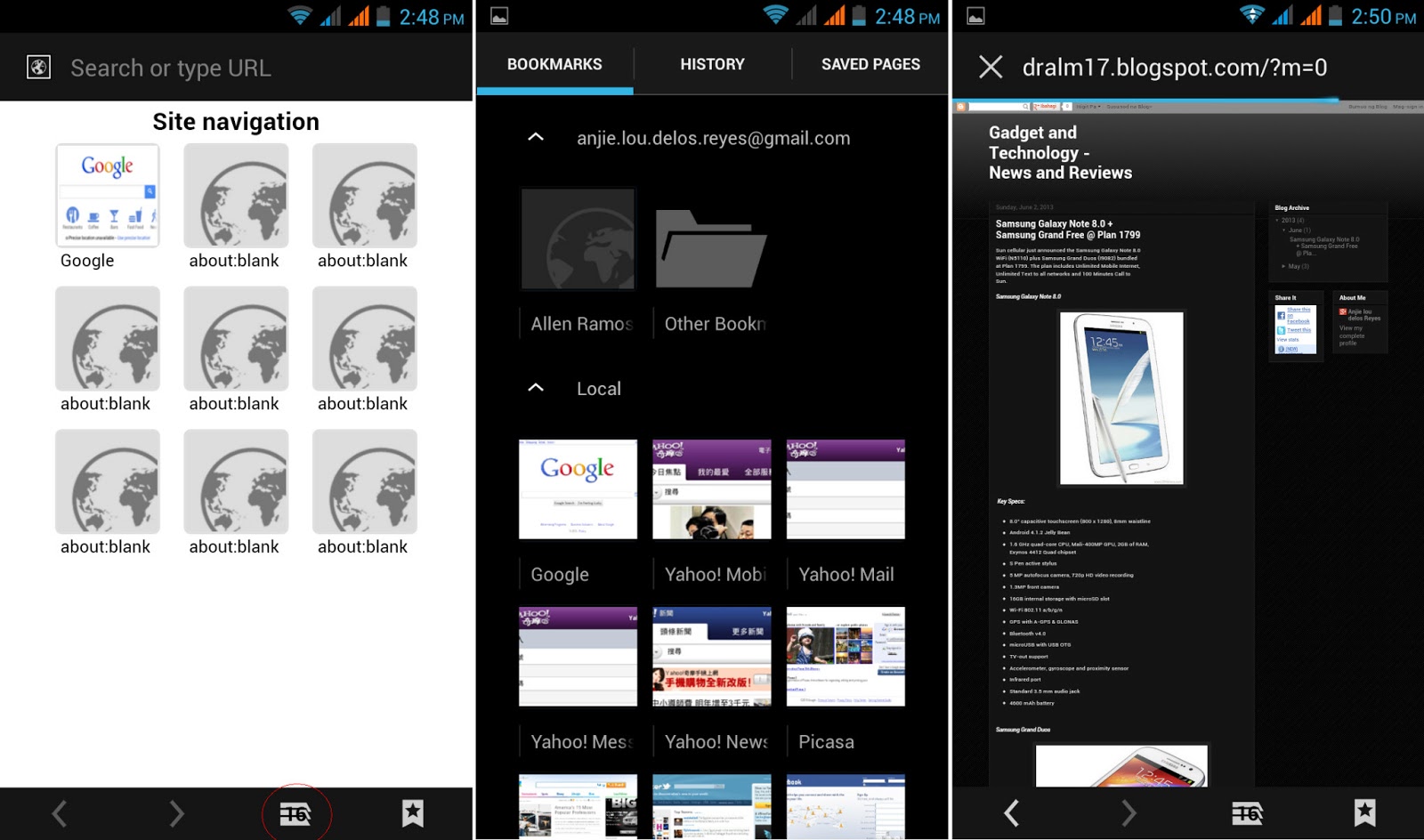Viewport: 1424px width, 840px height.
Task: Open the Other Bookmarks folder icon
Action: click(710, 248)
